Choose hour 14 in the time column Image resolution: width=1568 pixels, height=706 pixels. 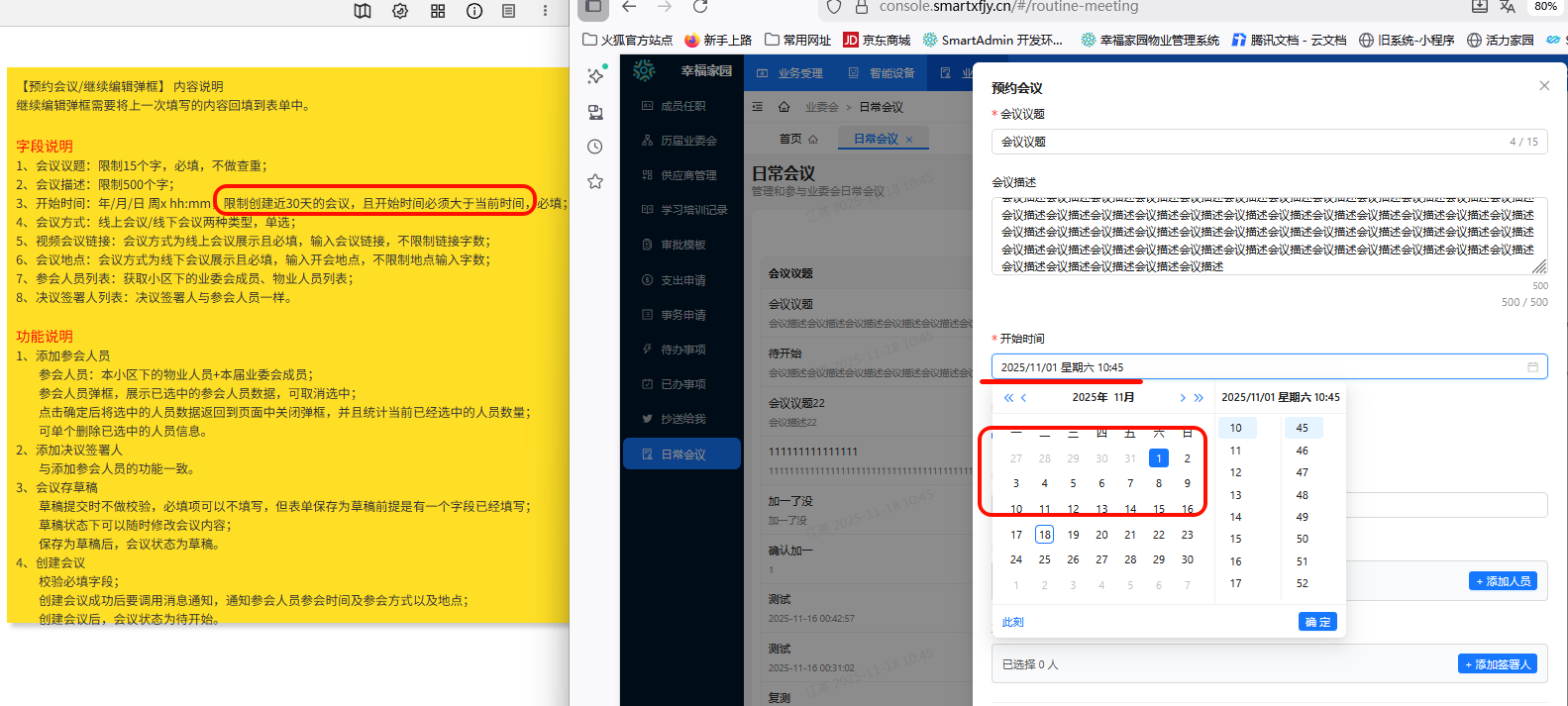click(1235, 517)
